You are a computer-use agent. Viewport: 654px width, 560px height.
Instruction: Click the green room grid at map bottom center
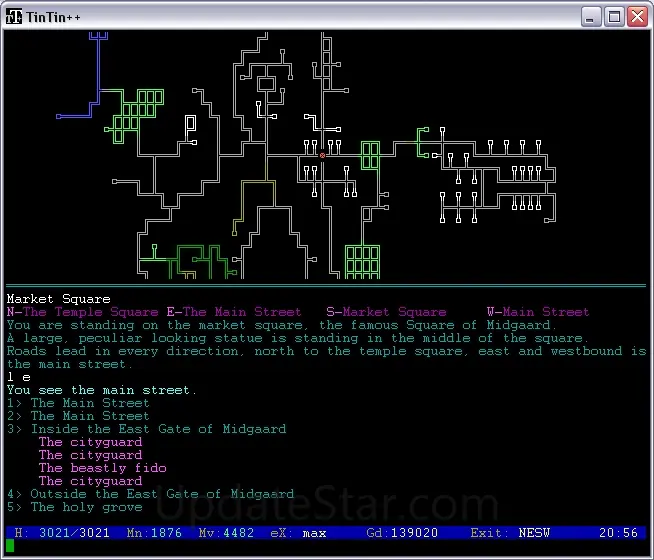click(362, 261)
